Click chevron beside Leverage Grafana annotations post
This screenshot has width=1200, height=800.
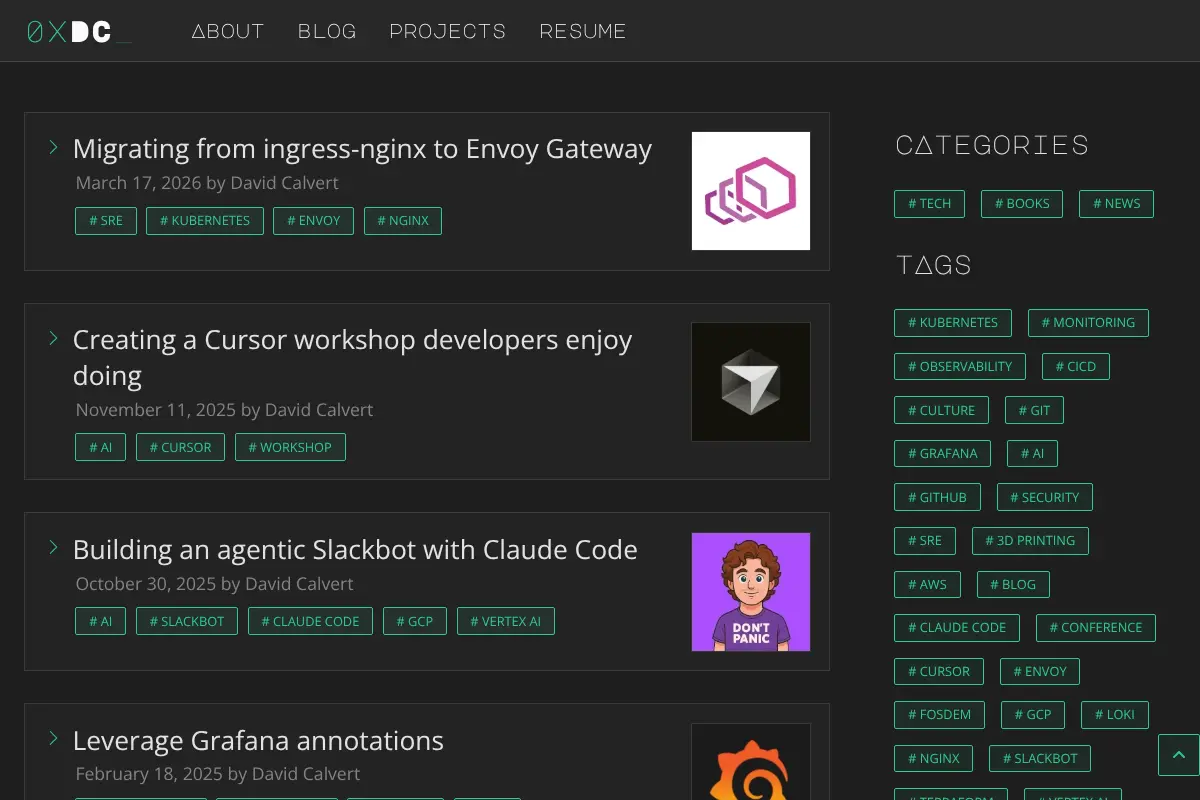54,739
